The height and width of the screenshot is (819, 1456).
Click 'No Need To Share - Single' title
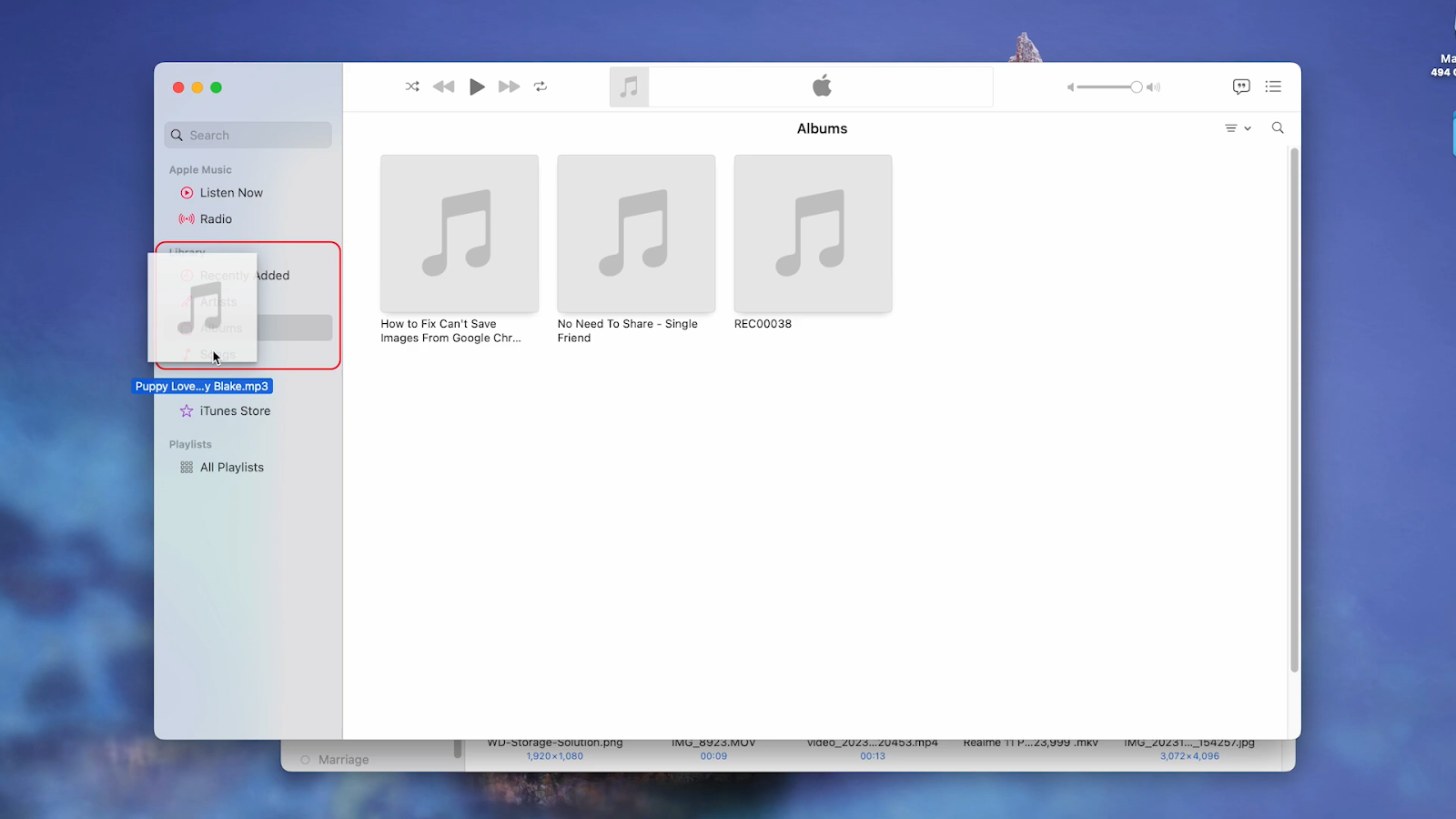[628, 324]
